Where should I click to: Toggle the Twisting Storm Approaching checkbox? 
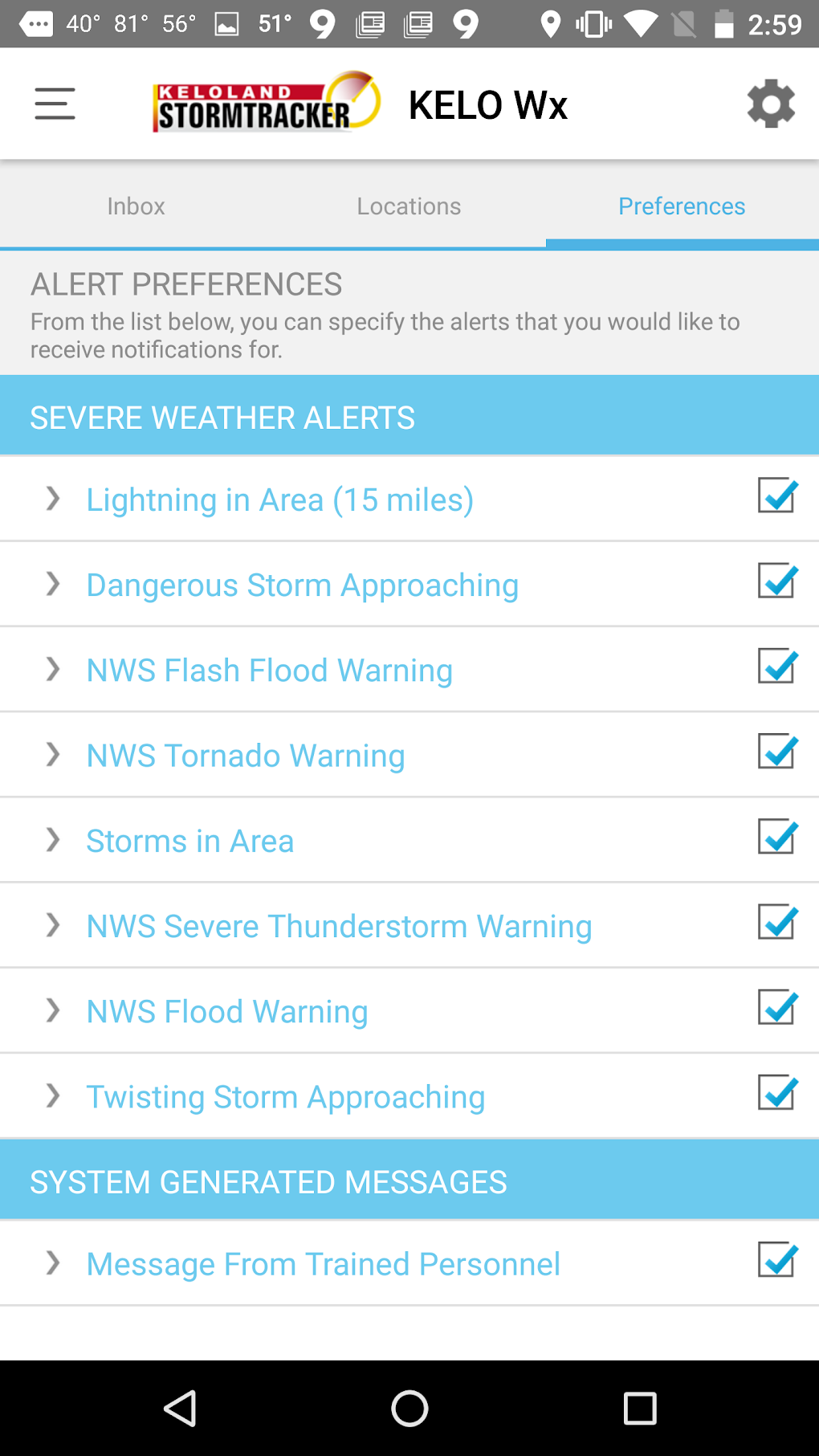[776, 1093]
